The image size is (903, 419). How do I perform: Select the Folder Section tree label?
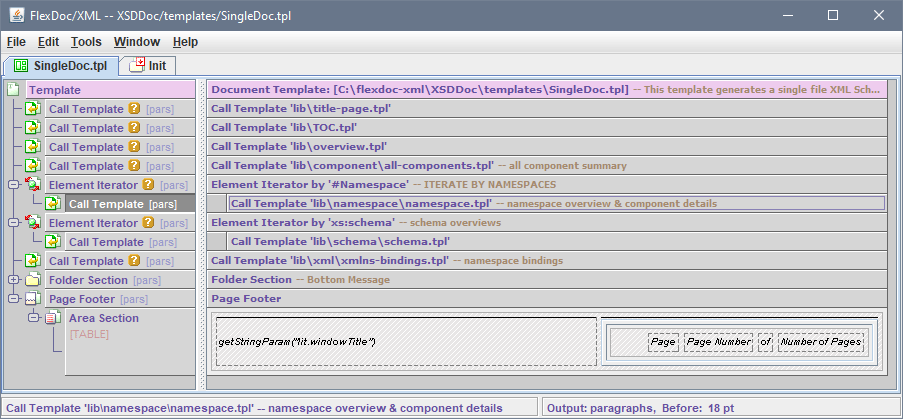(x=88, y=280)
